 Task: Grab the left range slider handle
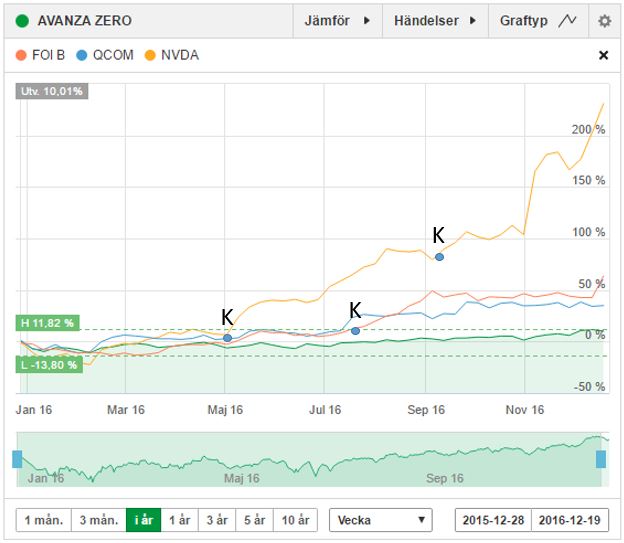click(17, 459)
